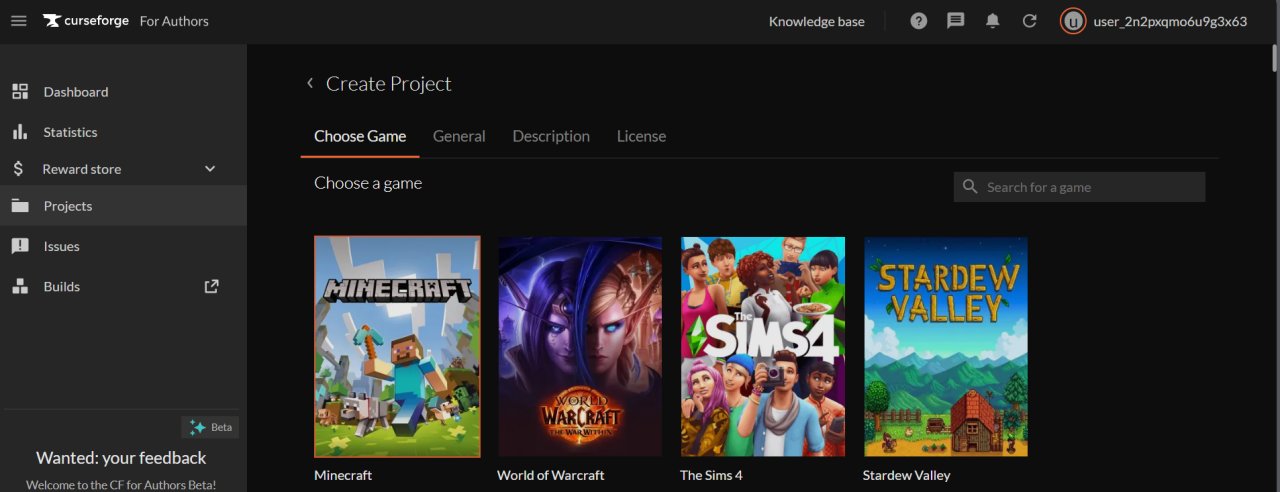Go back using the Create Project arrow

click(x=310, y=83)
